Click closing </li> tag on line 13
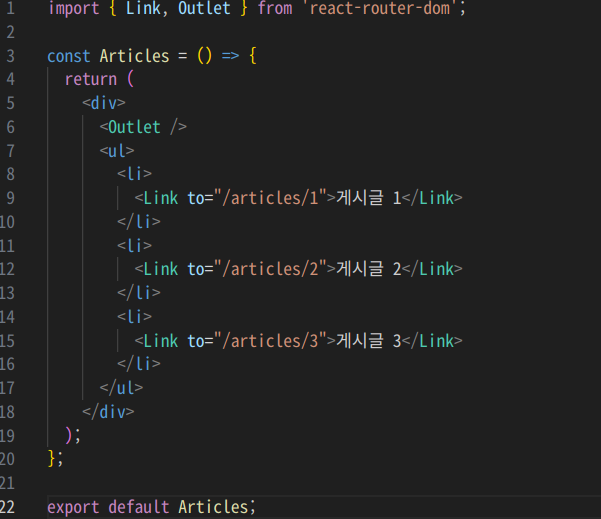601x519 pixels. coord(139,293)
